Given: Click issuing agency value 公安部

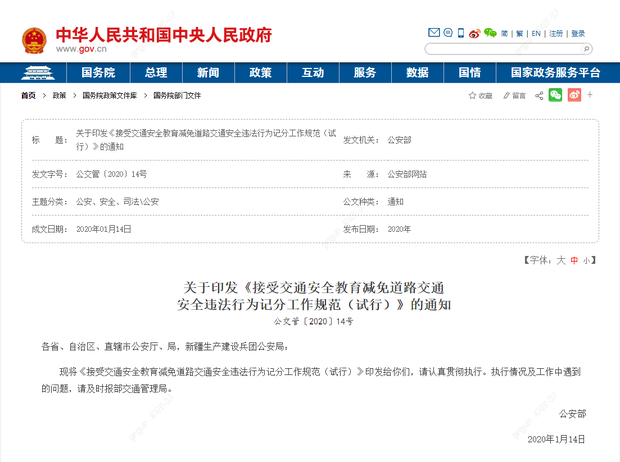Looking at the screenshot, I should tap(399, 140).
